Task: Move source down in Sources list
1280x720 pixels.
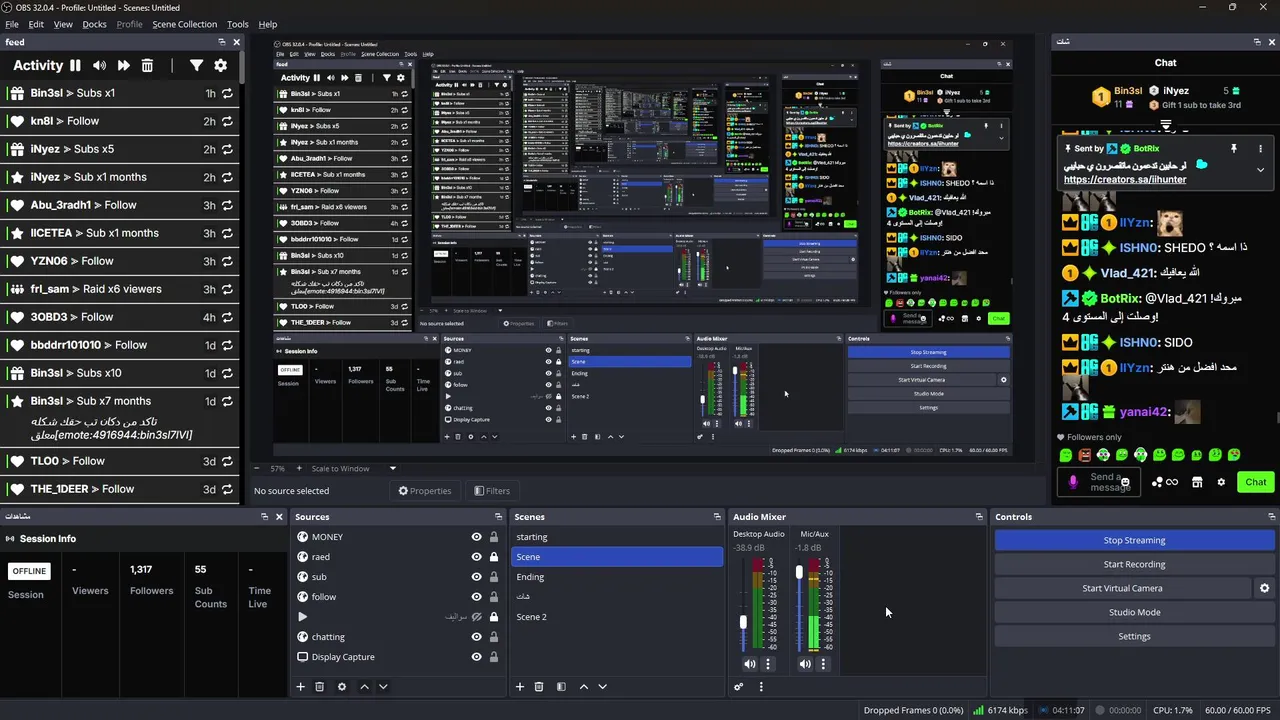Action: (383, 687)
